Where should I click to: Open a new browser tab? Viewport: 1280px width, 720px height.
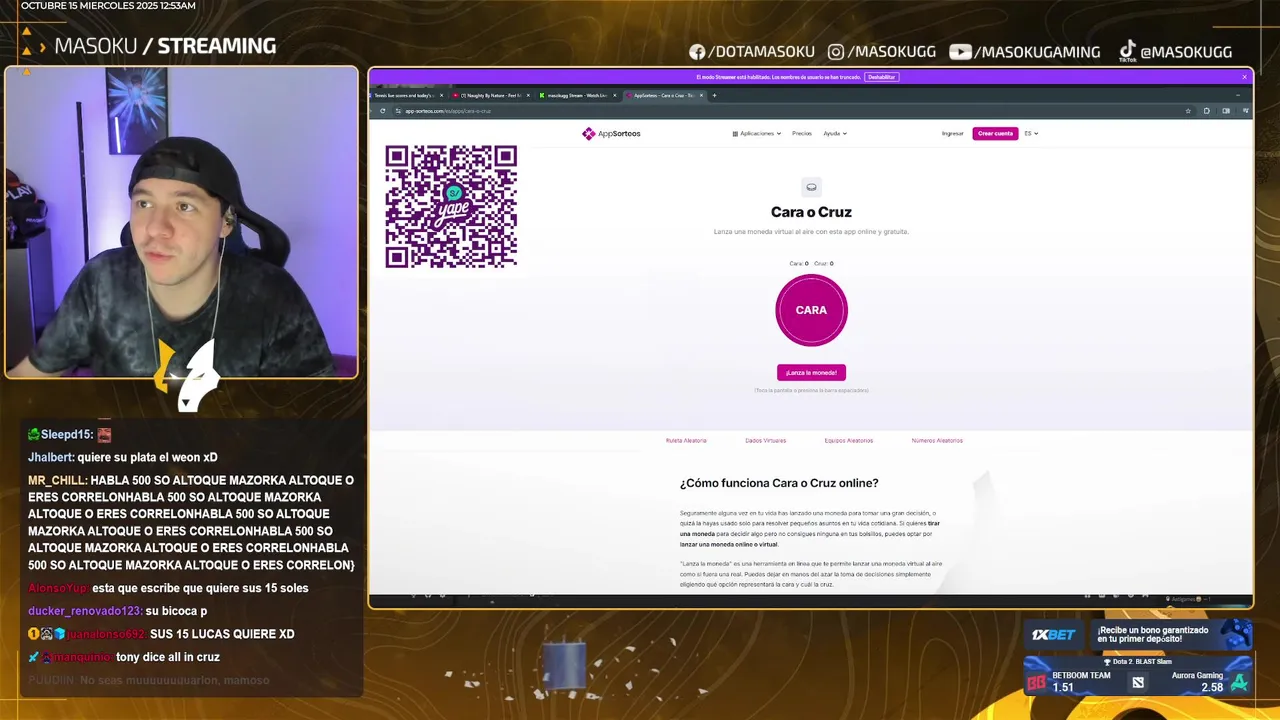[714, 95]
